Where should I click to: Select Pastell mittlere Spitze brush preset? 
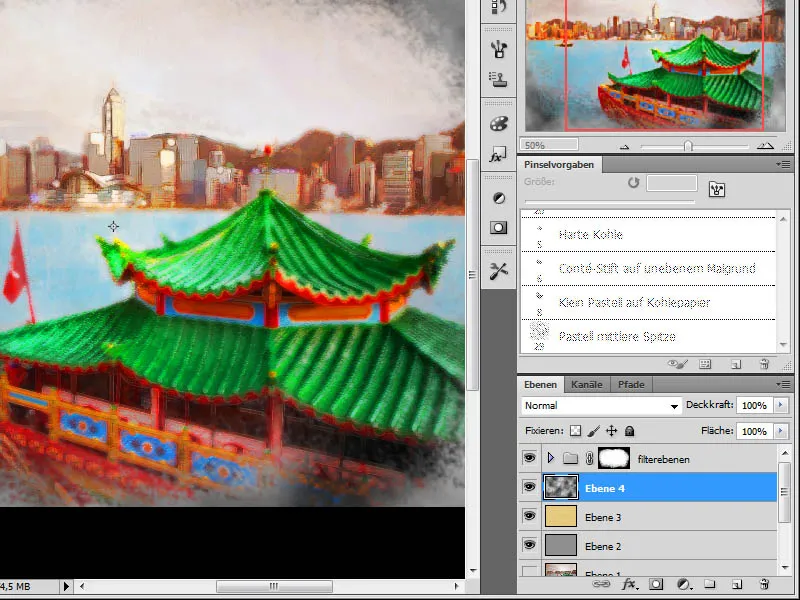pyautogui.click(x=648, y=336)
